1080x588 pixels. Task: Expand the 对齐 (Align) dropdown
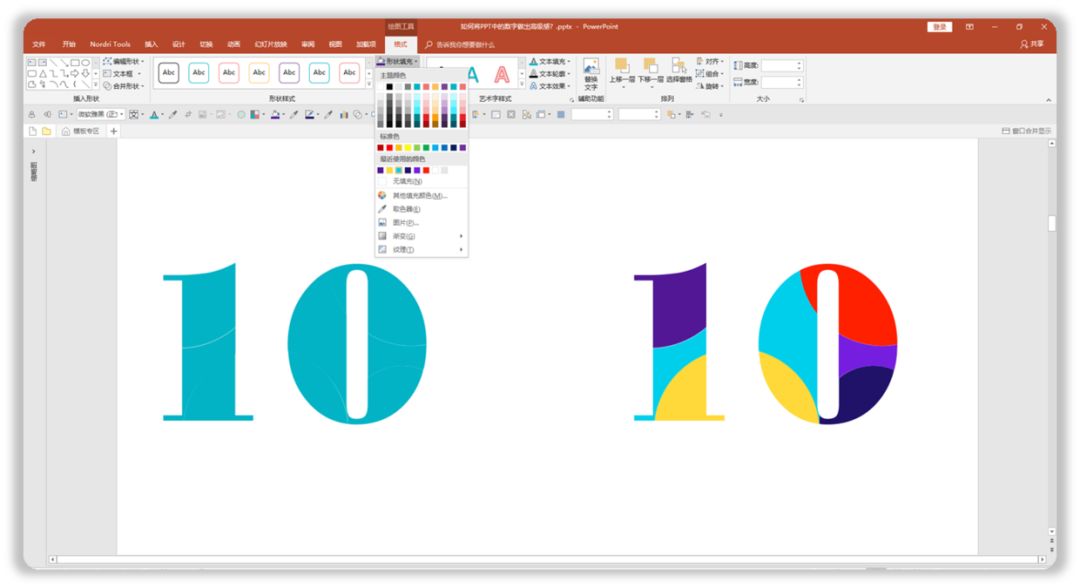[x=709, y=61]
